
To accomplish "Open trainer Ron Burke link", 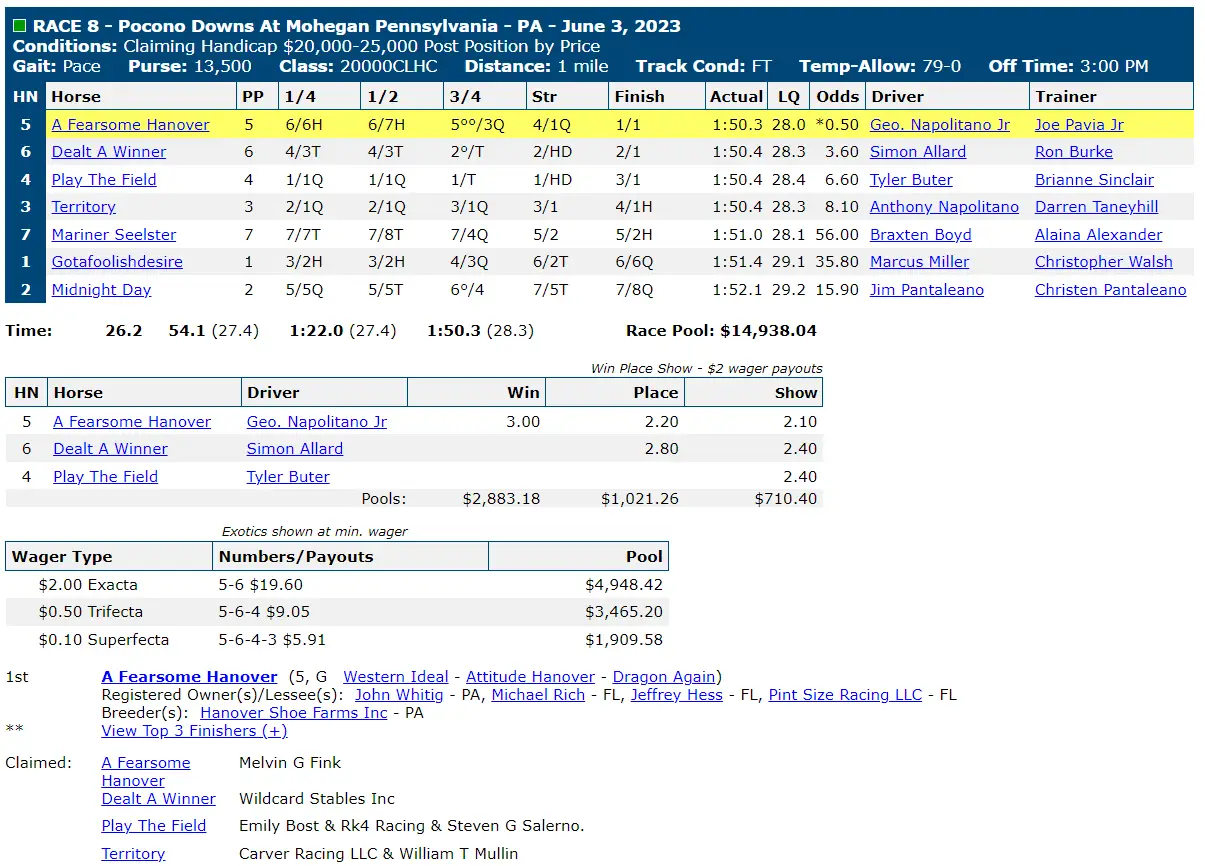I will coord(1074,152).
